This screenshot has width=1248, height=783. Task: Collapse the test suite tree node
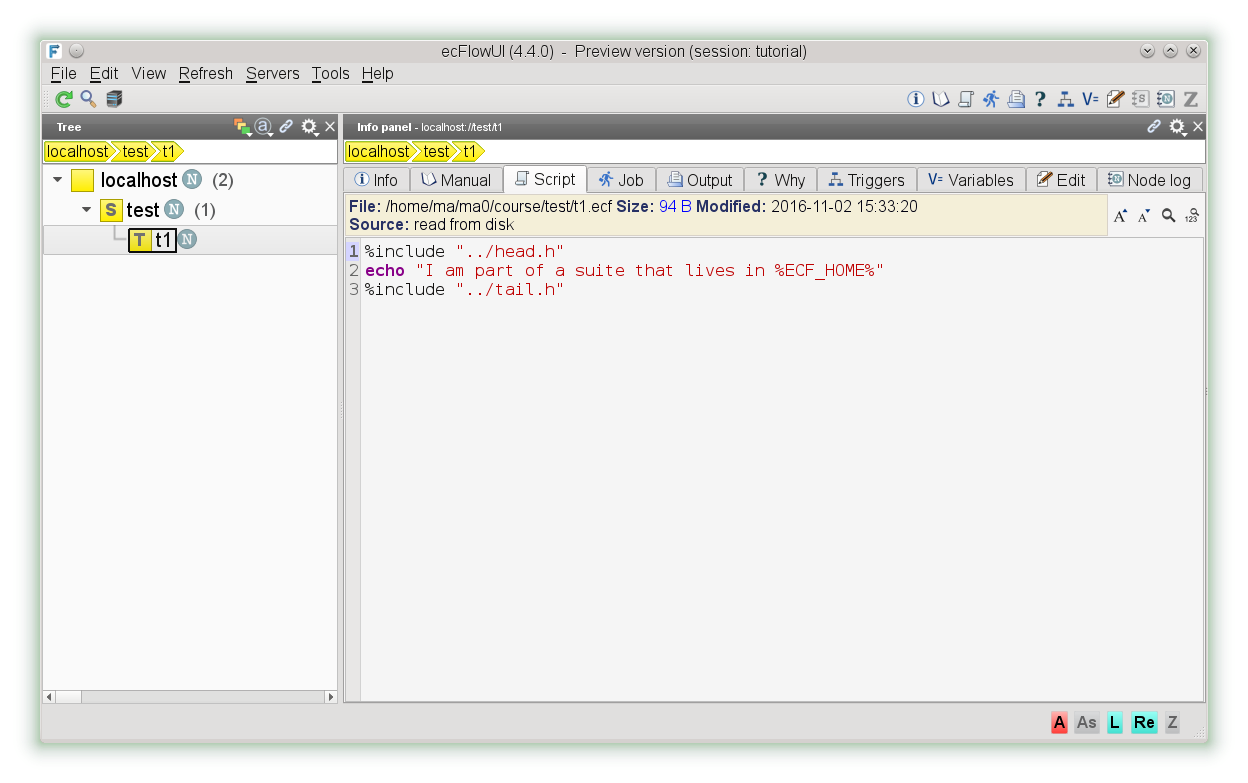click(87, 210)
